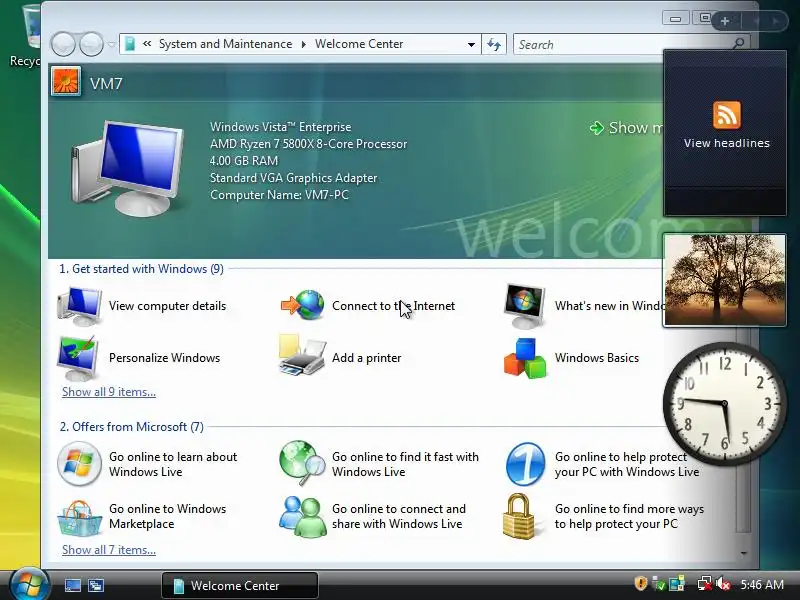The image size is (800, 600).
Task: Click Show all 7 items link
Action: click(109, 550)
